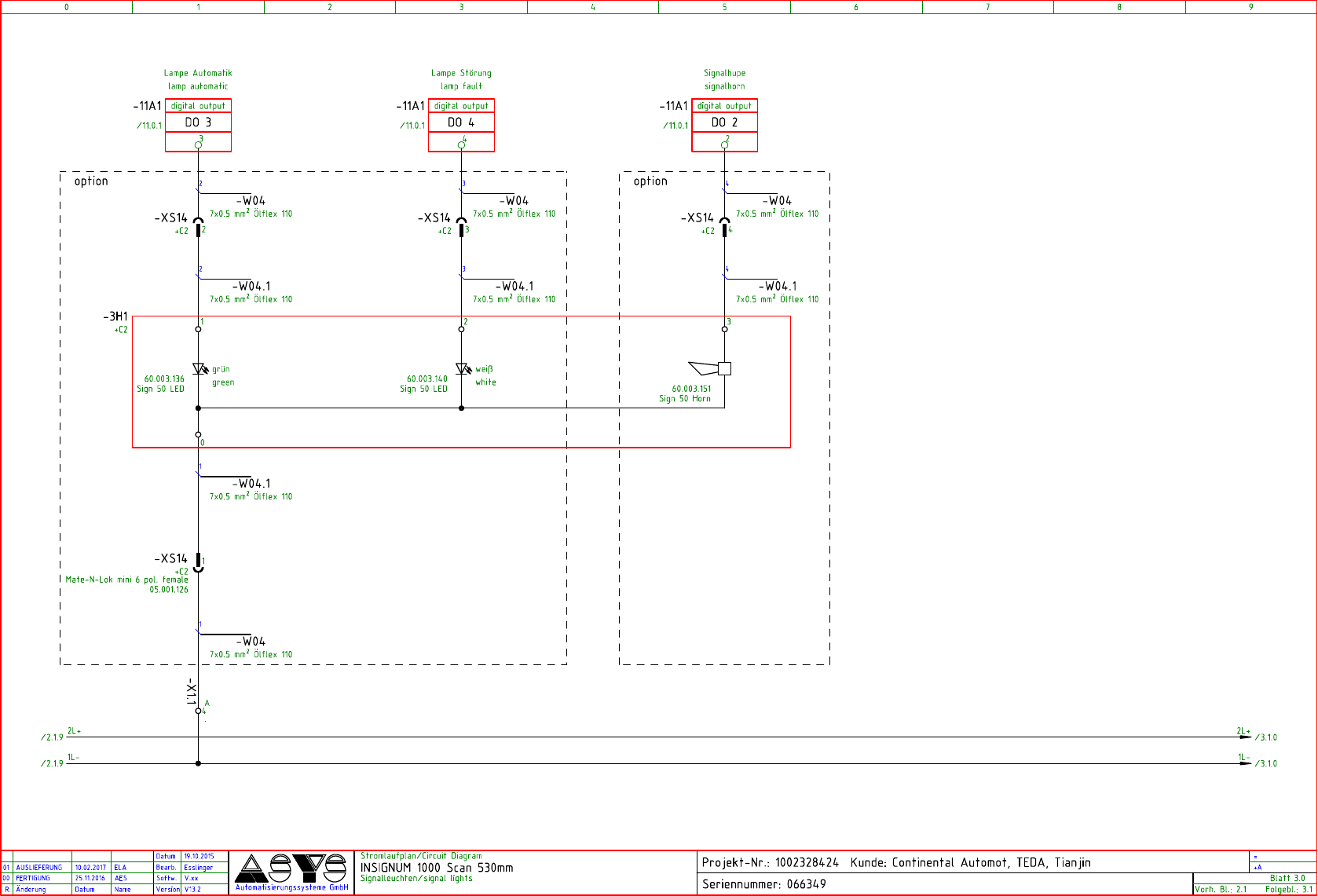Follow the /11.0.1 cross-reference beside DO 3
Viewport: 1318px width, 896px height.
pos(148,126)
